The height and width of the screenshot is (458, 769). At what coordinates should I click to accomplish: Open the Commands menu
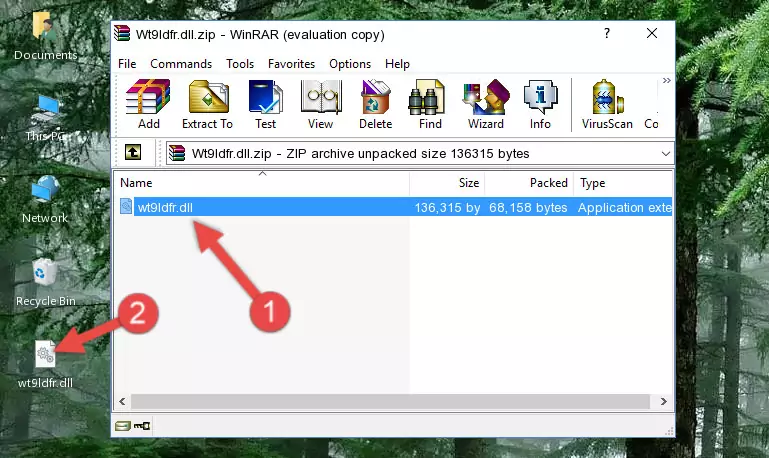(x=181, y=64)
